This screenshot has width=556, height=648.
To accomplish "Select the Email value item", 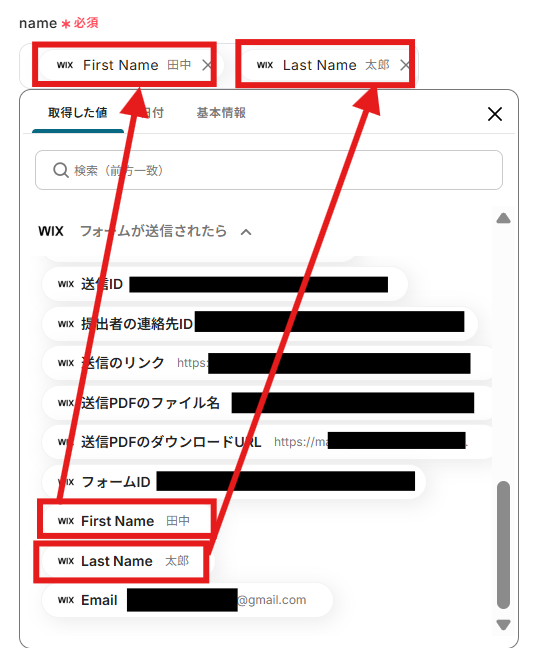I will click(187, 600).
